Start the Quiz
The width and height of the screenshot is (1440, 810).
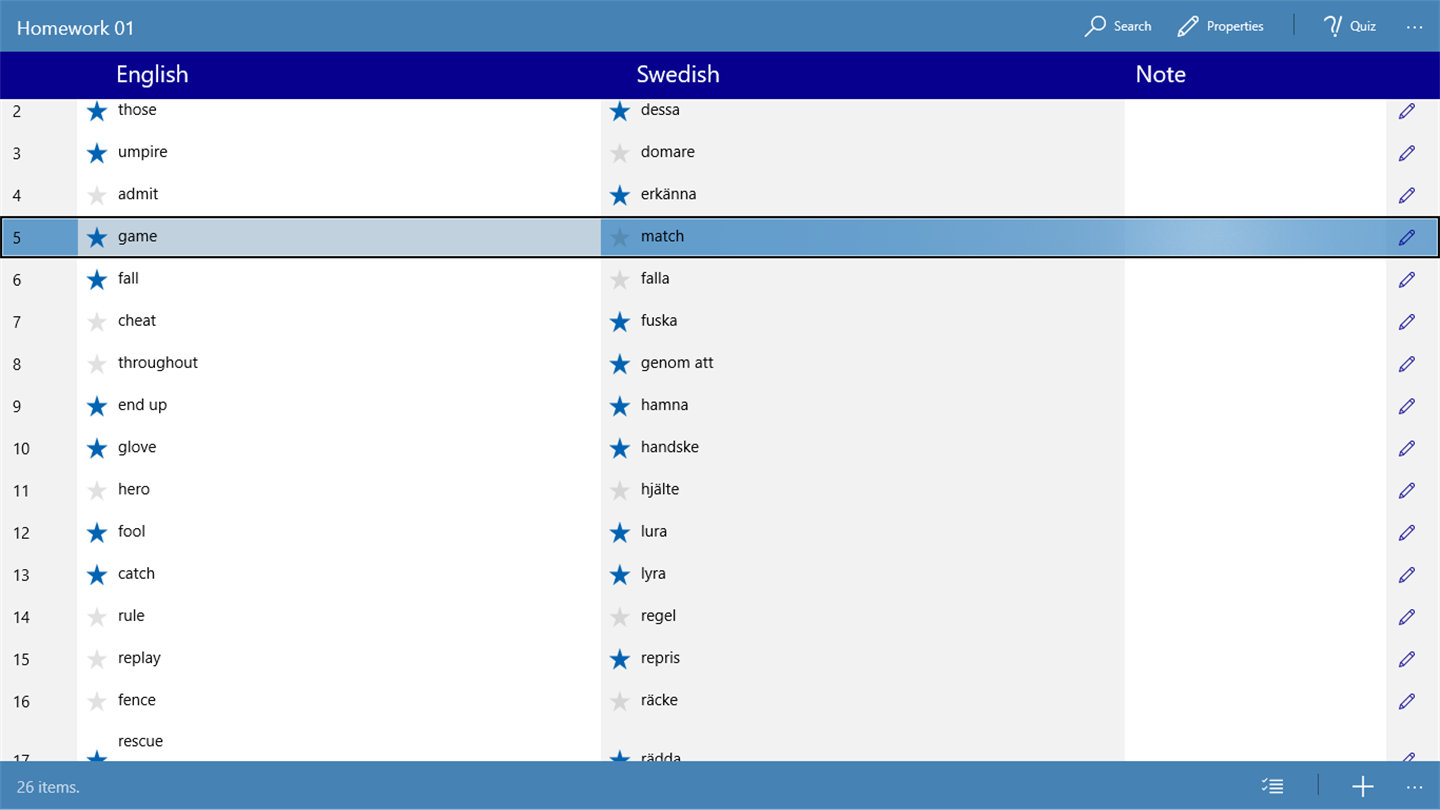click(x=1349, y=26)
